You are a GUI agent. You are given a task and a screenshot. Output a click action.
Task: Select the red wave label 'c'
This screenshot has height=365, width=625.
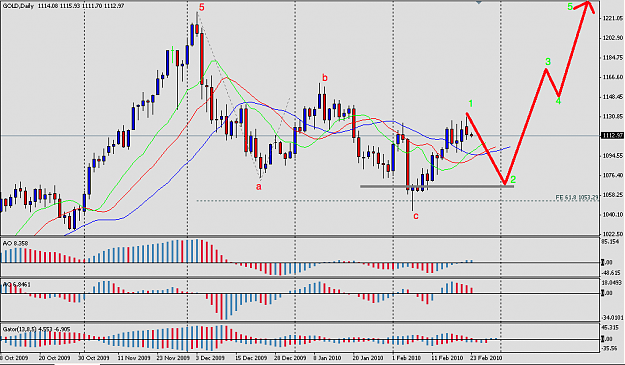[x=416, y=216]
